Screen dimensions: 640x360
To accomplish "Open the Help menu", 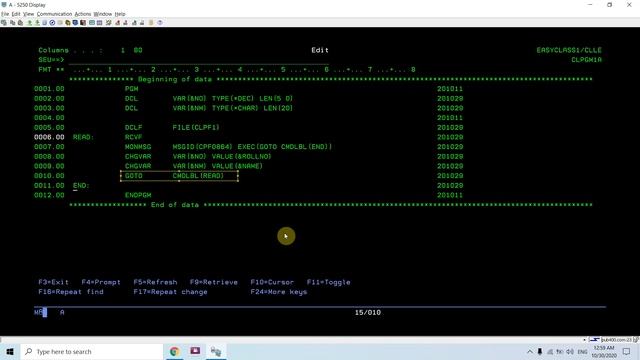I will click(120, 14).
